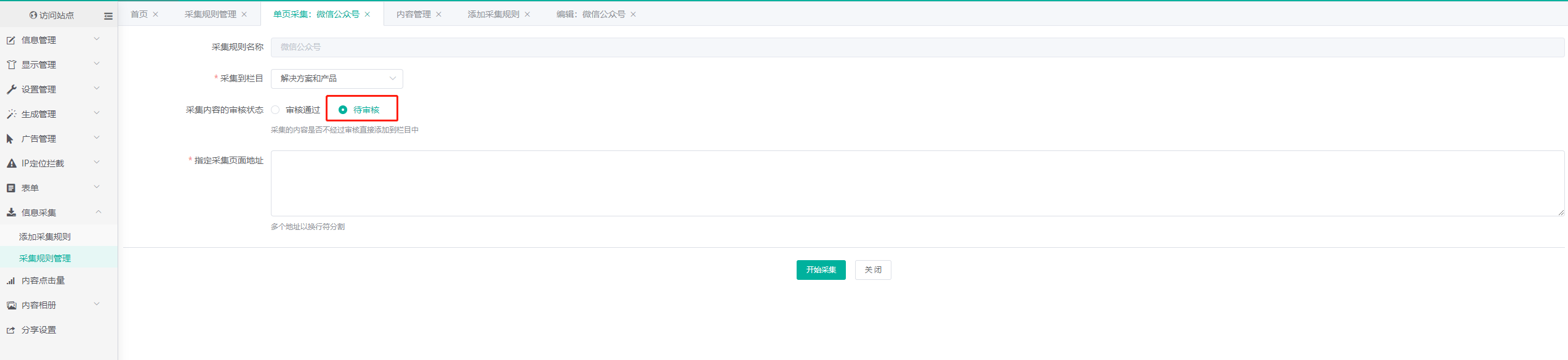This screenshot has height=360, width=1568.
Task: Click the 访问站点 link
Action: tap(57, 15)
